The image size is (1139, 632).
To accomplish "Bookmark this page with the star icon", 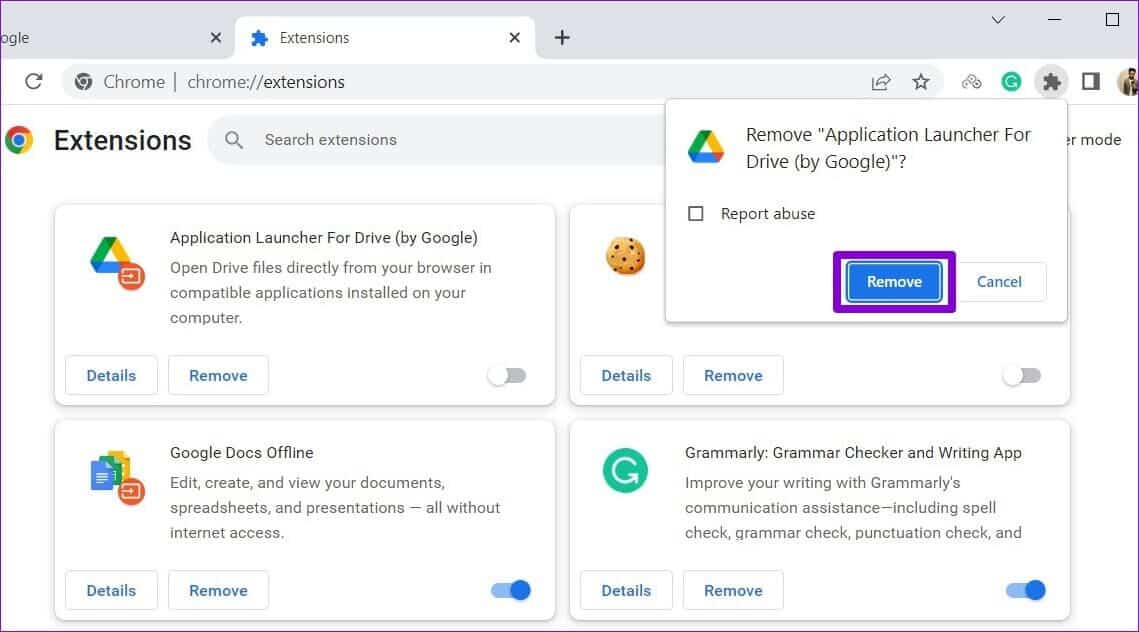I will 920,81.
